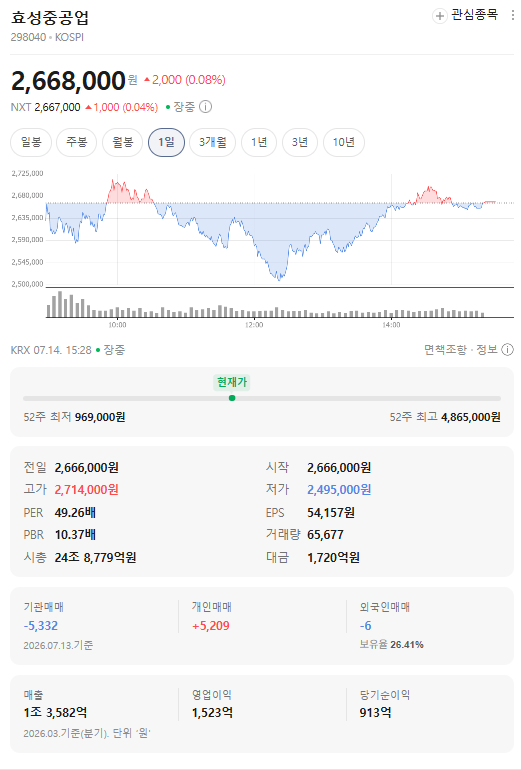This screenshot has width=521, height=770.
Task: Click the 시작 2,666,000원 value
Action: 339,468
